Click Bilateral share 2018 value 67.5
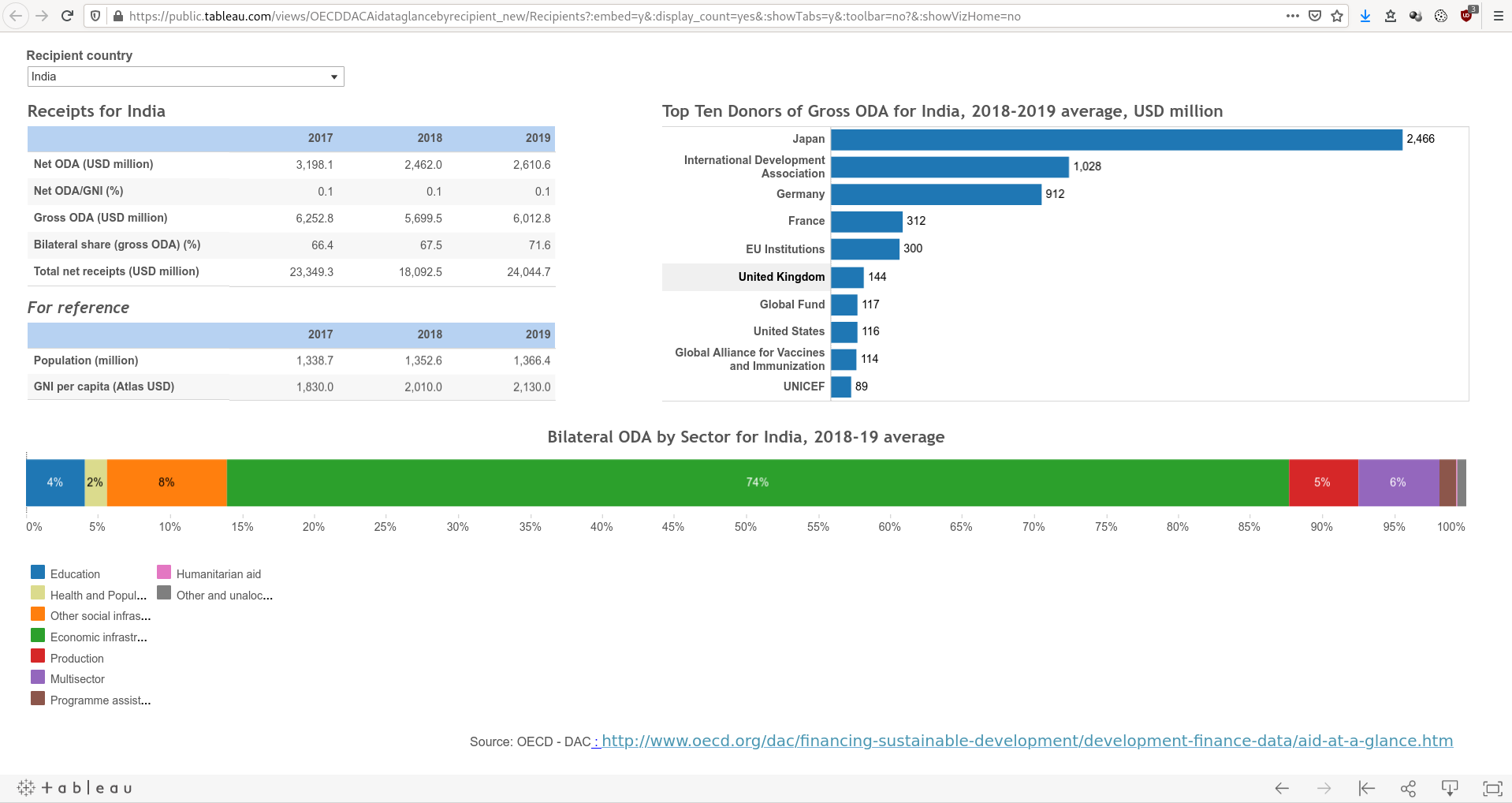The image size is (1512, 803). [431, 245]
